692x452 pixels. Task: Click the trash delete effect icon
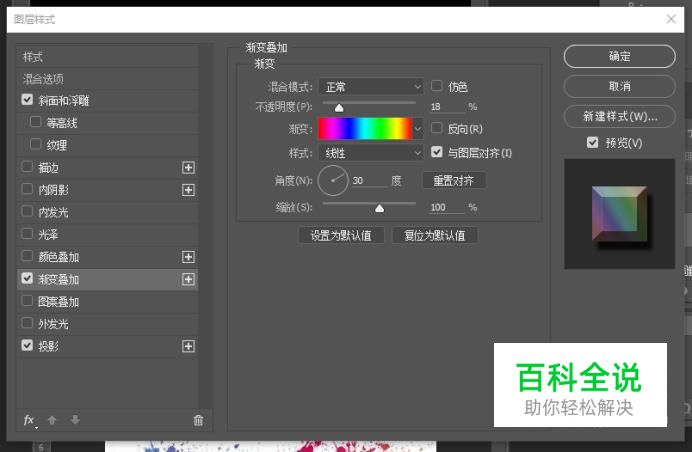coord(198,420)
